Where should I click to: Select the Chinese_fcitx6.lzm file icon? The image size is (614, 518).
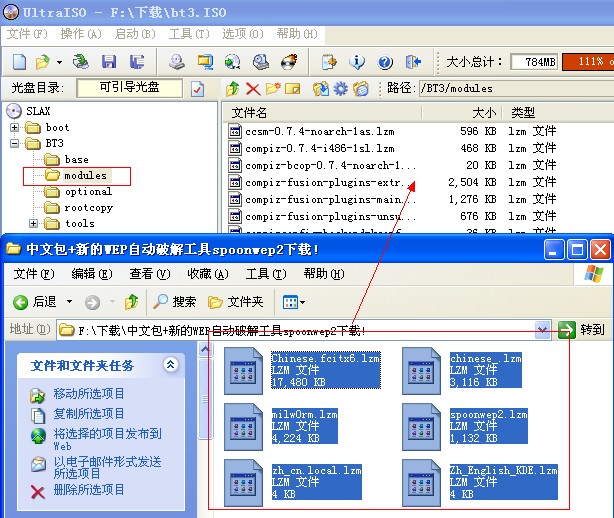pos(244,371)
